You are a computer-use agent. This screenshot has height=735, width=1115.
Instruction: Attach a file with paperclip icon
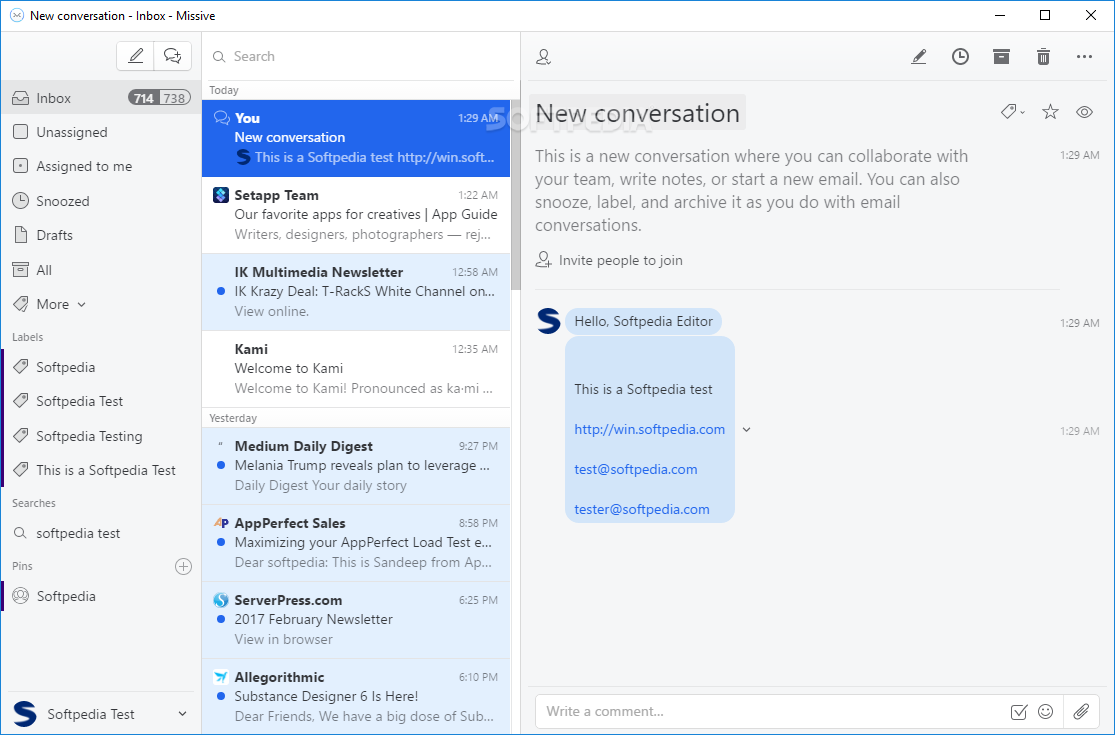[x=1082, y=712]
